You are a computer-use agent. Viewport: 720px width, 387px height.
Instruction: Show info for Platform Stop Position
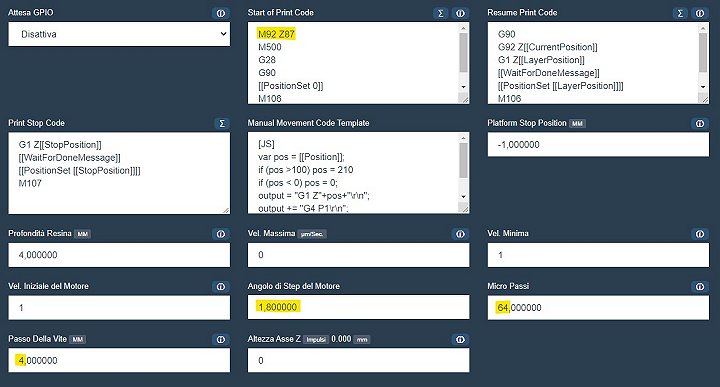click(x=700, y=123)
